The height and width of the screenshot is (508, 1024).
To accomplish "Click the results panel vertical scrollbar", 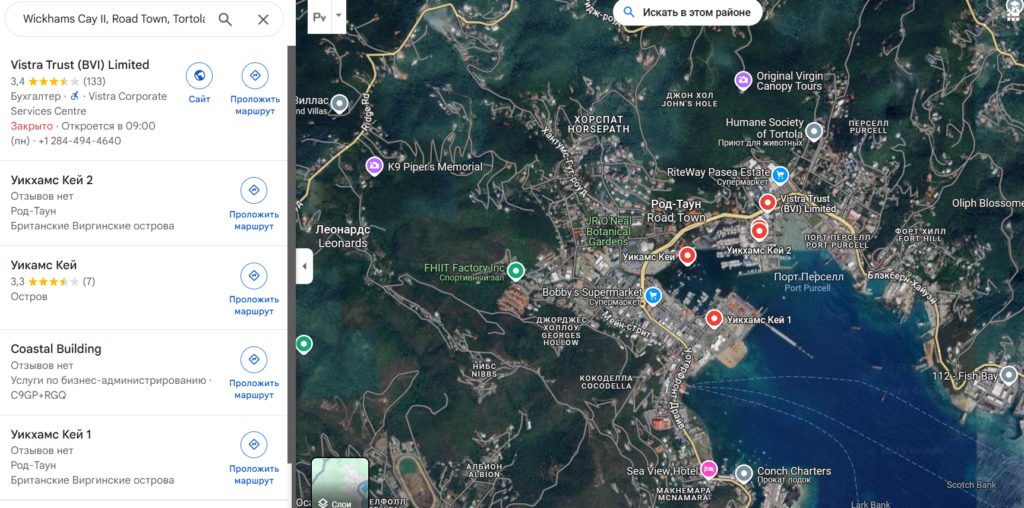I will pyautogui.click(x=291, y=250).
